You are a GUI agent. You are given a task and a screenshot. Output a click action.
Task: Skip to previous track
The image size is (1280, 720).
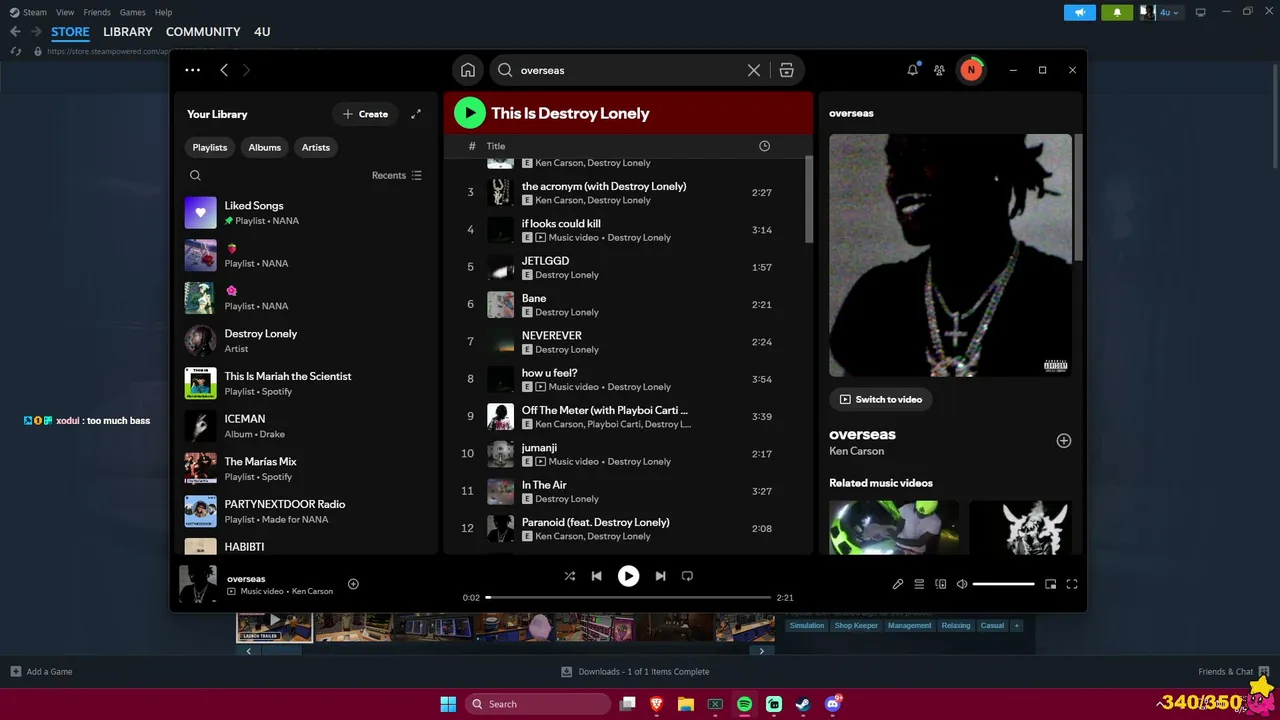coord(597,576)
